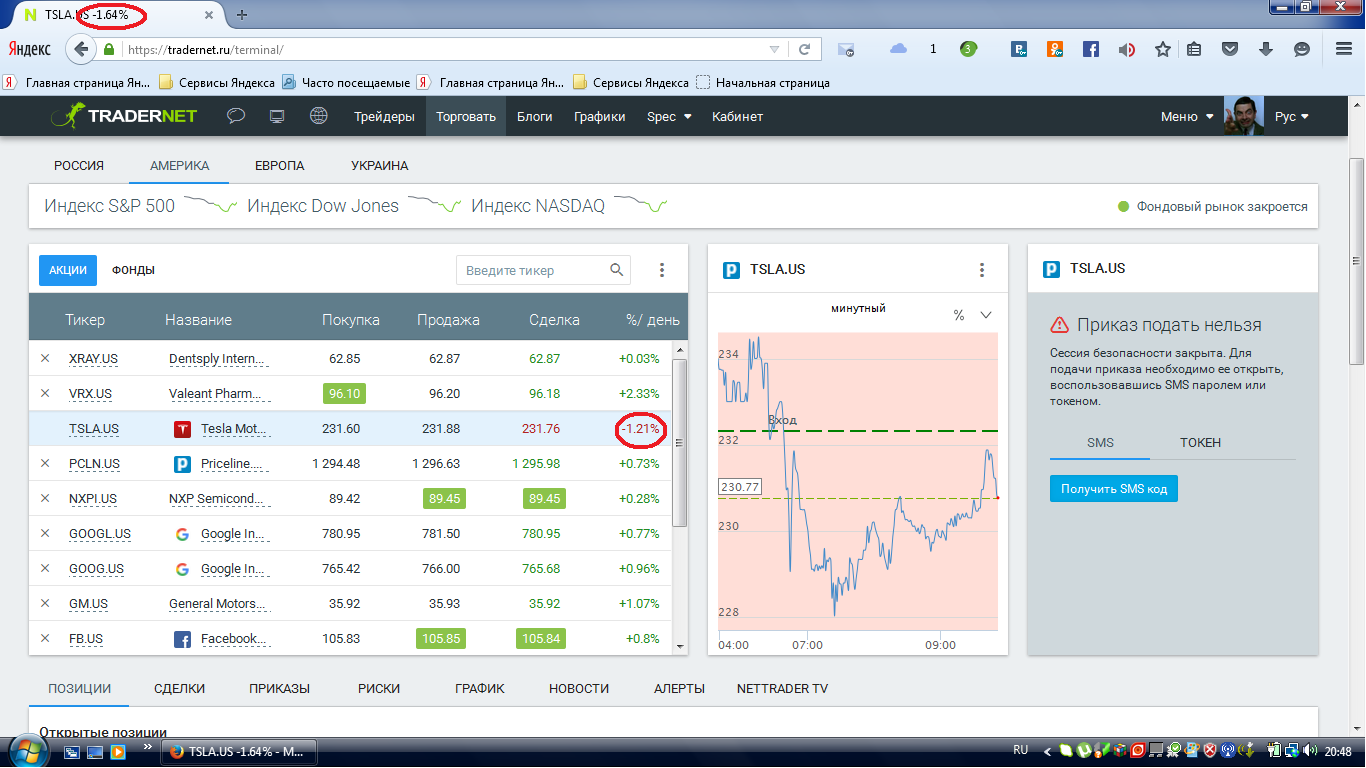The height and width of the screenshot is (768, 1366).
Task: Reload the page with refresh icon
Action: point(804,49)
